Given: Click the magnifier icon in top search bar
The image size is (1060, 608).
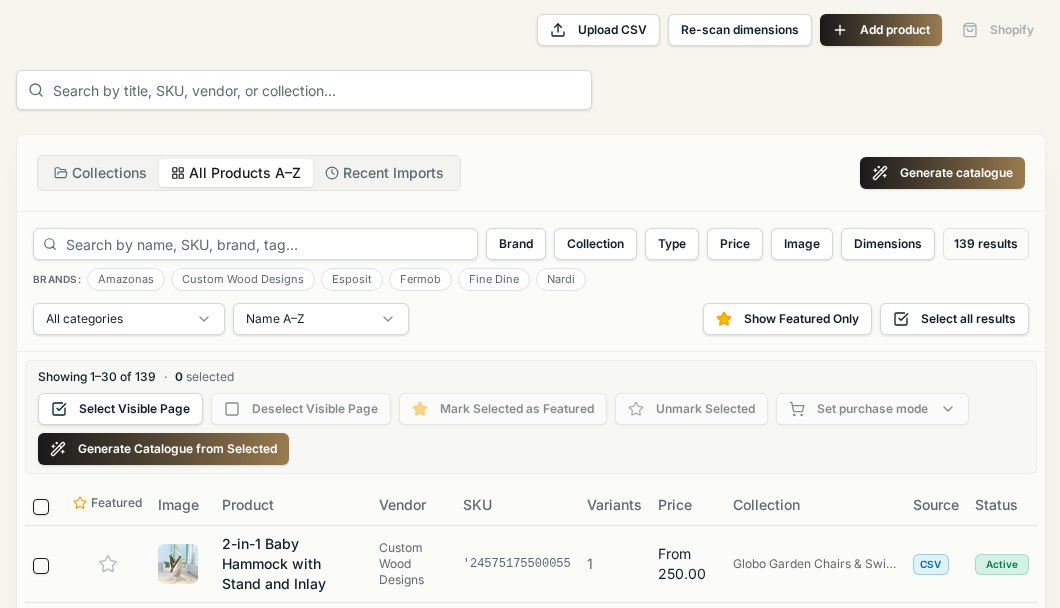Looking at the screenshot, I should [x=37, y=90].
